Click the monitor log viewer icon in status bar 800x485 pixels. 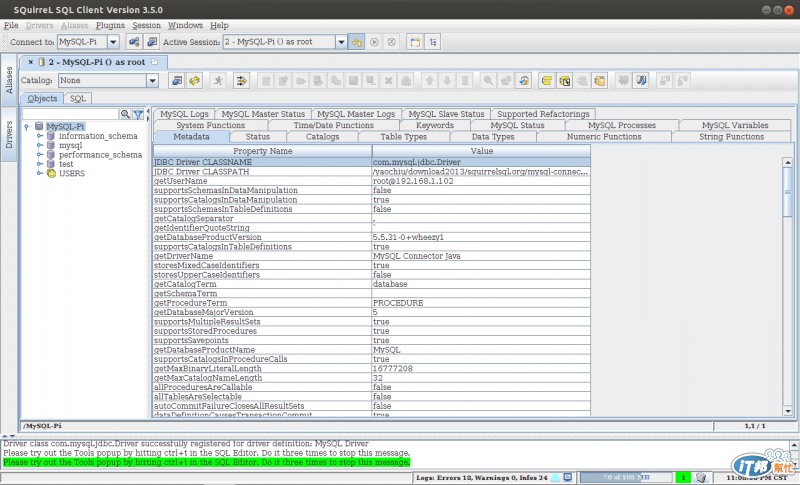click(x=567, y=477)
